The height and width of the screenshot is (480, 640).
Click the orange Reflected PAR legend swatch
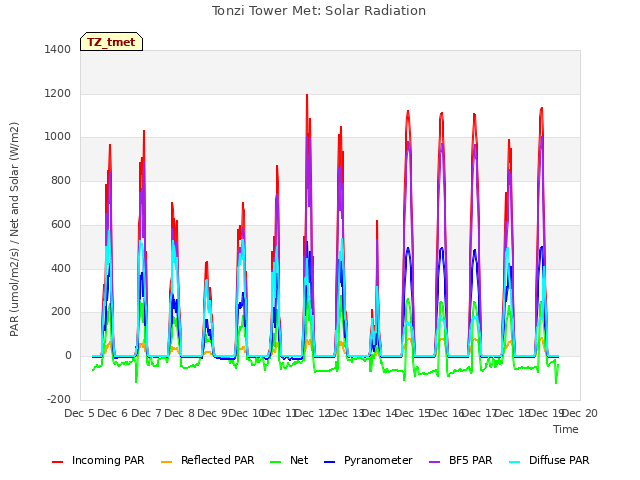pos(167,462)
